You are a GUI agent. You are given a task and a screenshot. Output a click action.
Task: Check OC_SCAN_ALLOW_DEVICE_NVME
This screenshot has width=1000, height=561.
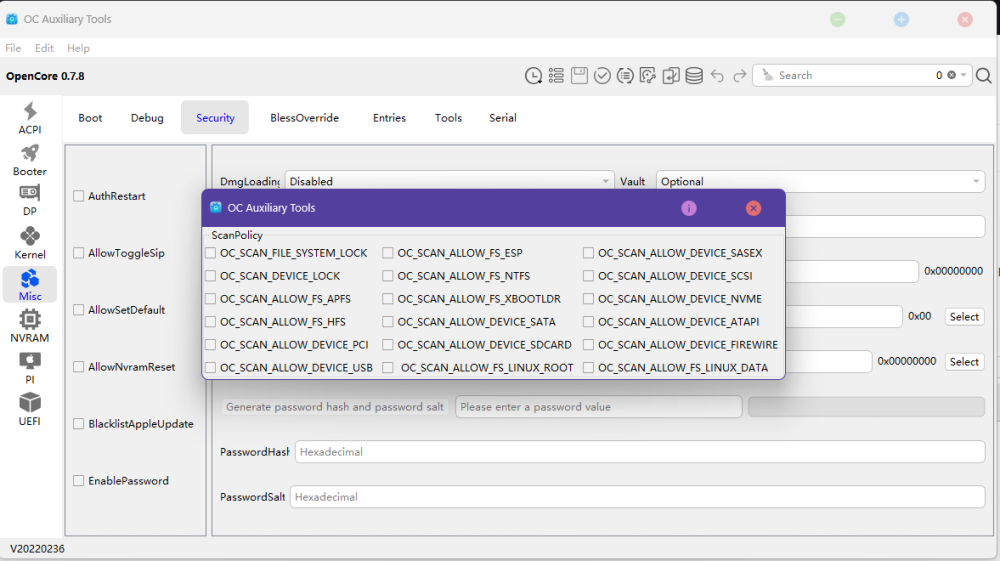pyautogui.click(x=589, y=299)
